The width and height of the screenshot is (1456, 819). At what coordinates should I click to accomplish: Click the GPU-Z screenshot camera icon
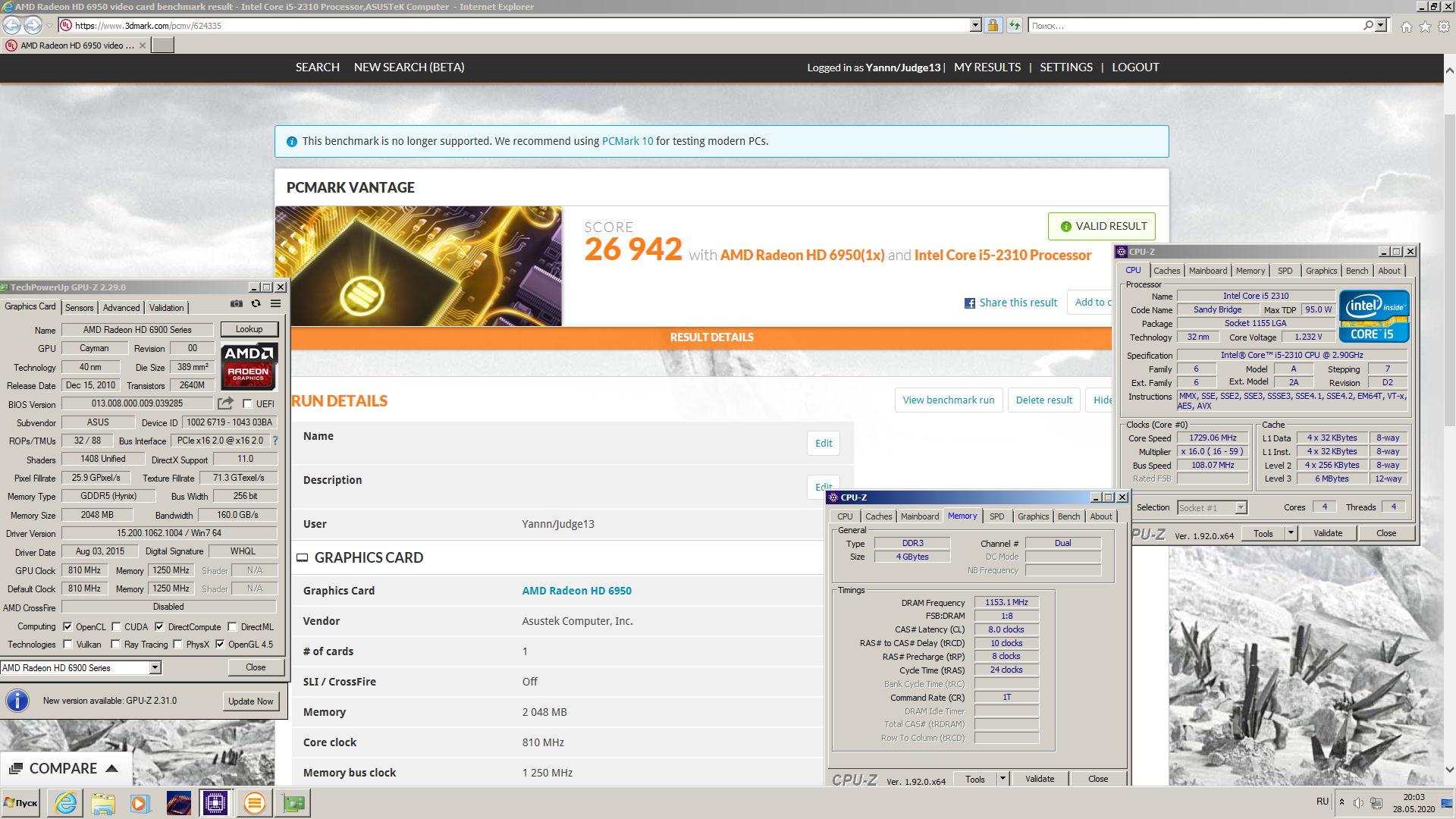click(237, 303)
